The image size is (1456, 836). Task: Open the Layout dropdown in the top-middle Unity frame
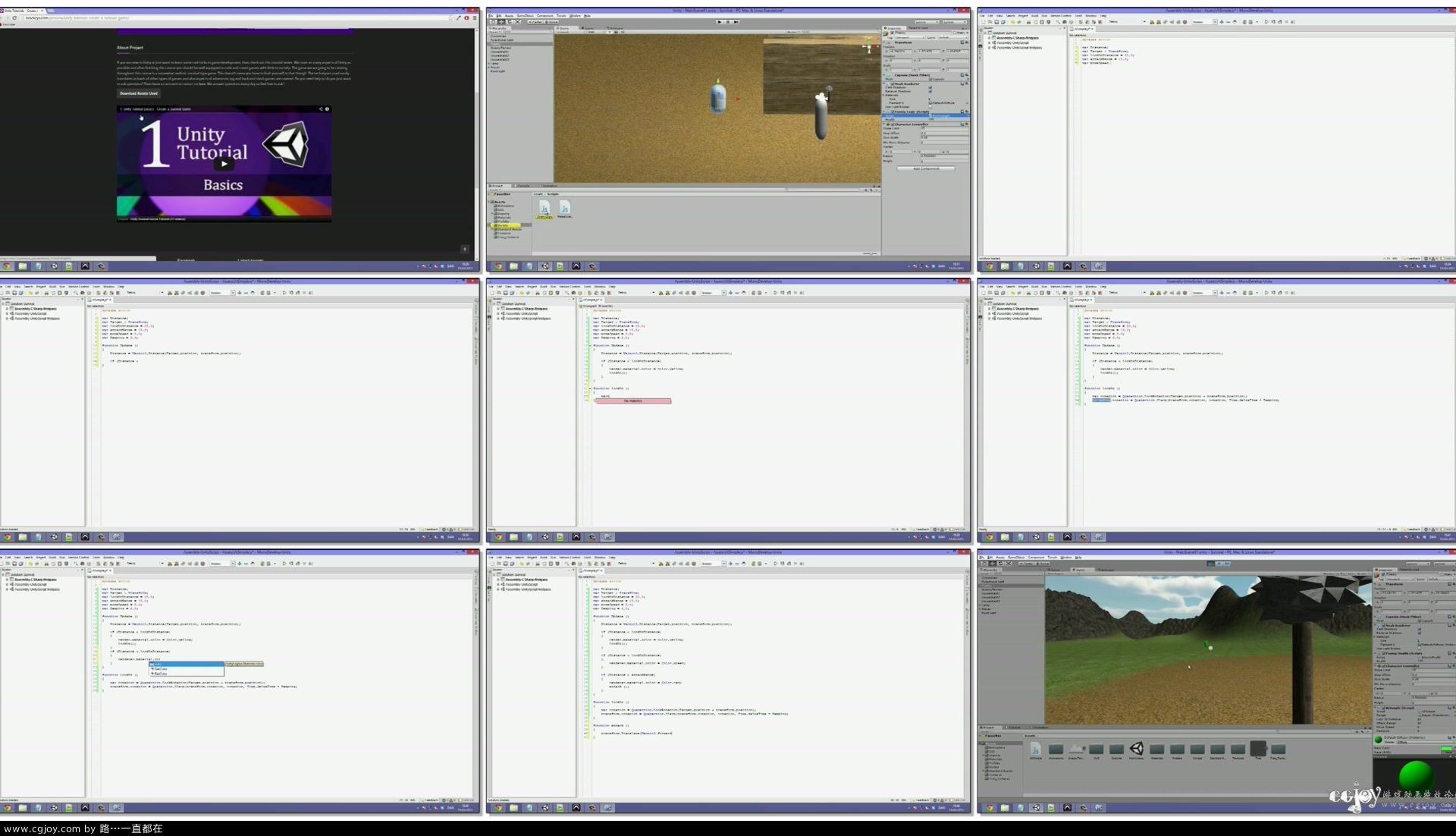pos(955,22)
